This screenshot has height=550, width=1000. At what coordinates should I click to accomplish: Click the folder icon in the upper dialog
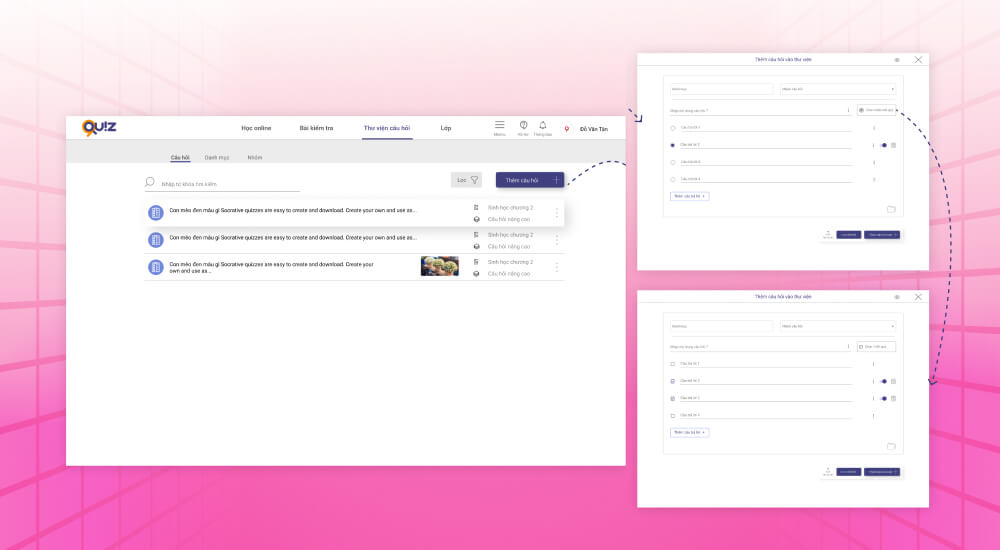coord(890,209)
